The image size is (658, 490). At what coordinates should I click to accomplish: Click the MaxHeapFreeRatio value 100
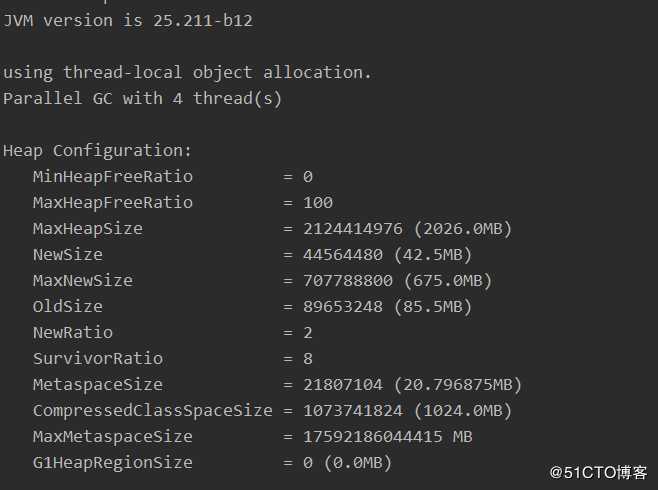point(318,202)
